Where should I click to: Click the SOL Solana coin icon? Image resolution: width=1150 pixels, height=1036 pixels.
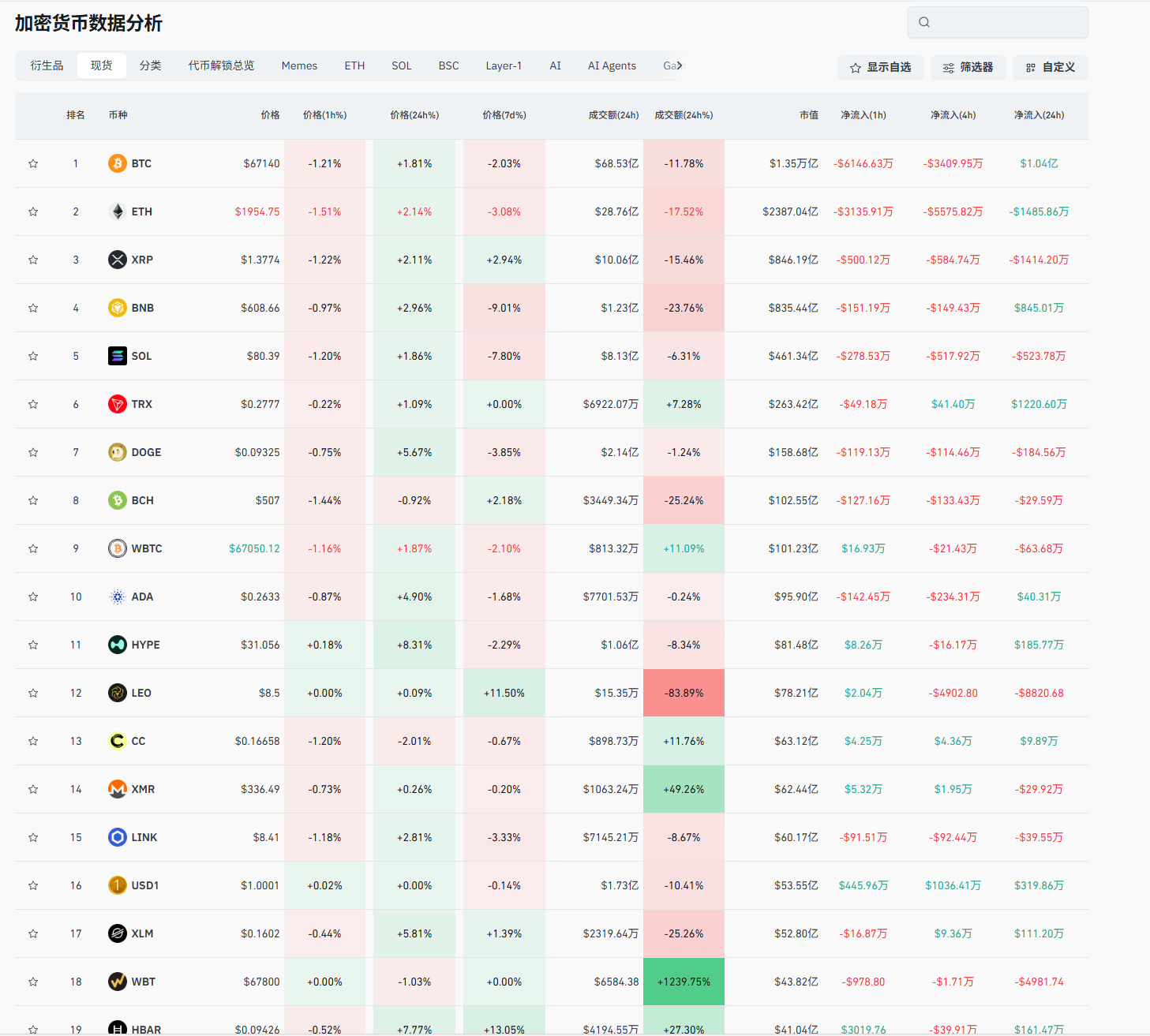coord(117,356)
